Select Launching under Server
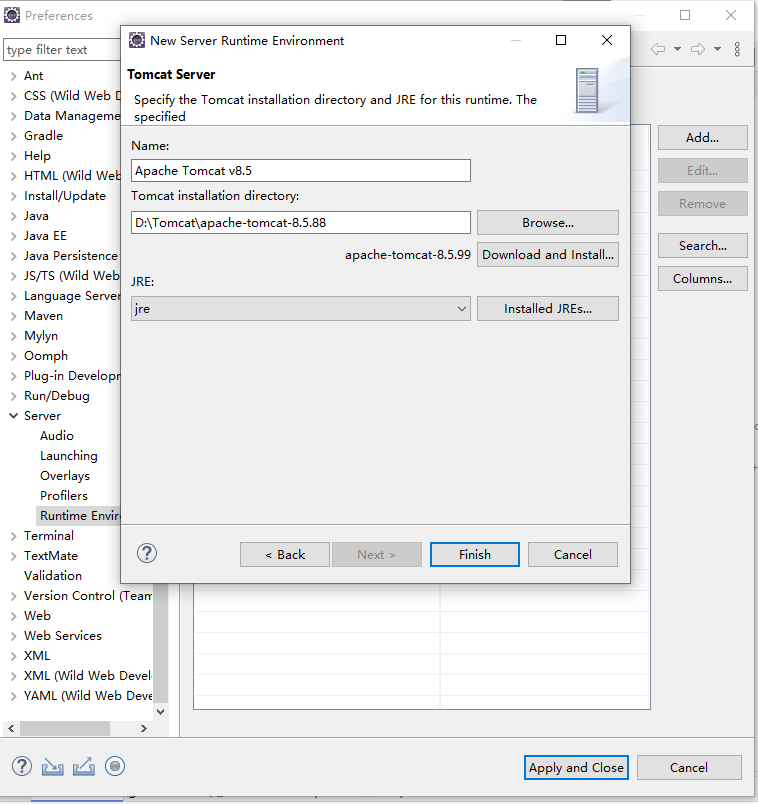 [69, 456]
